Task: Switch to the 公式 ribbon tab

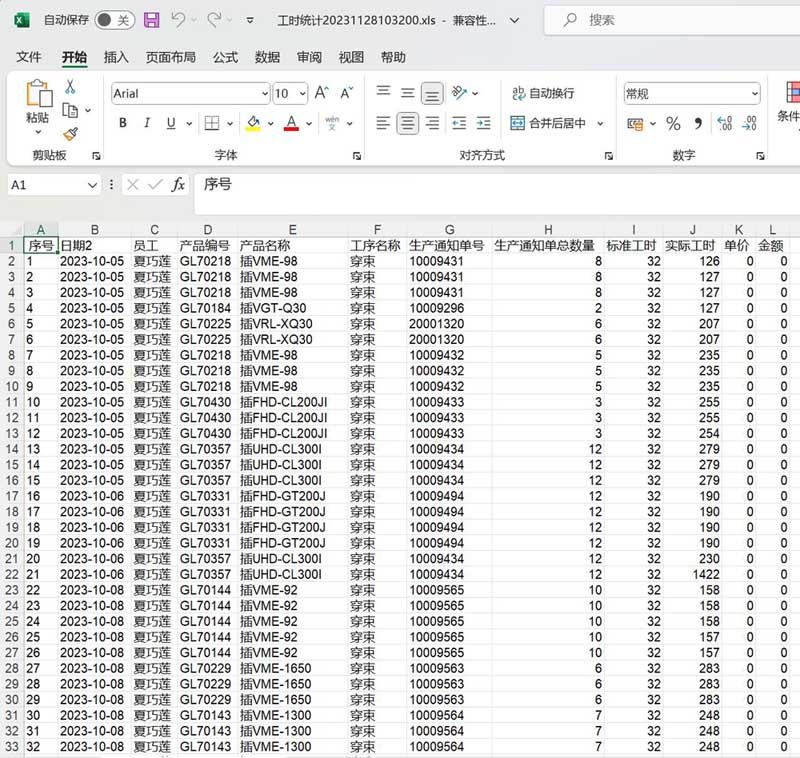Action: click(x=225, y=58)
